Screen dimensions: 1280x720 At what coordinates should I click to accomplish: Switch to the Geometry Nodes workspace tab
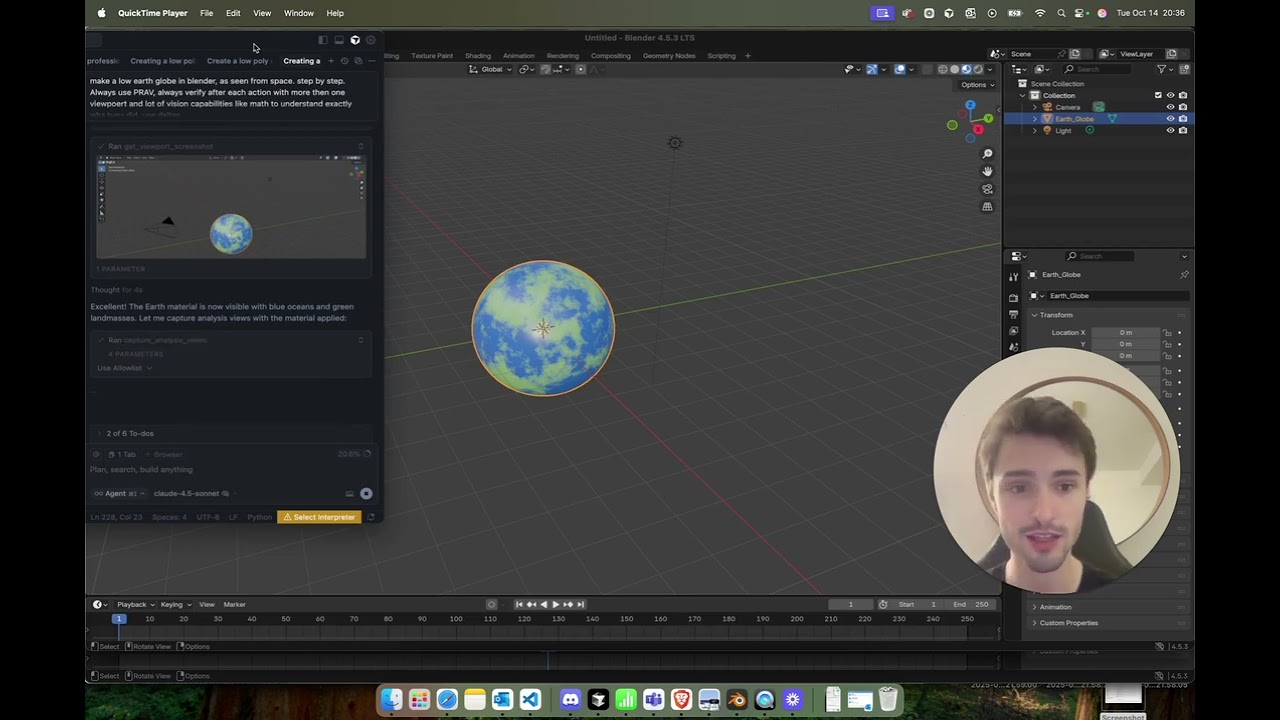669,56
